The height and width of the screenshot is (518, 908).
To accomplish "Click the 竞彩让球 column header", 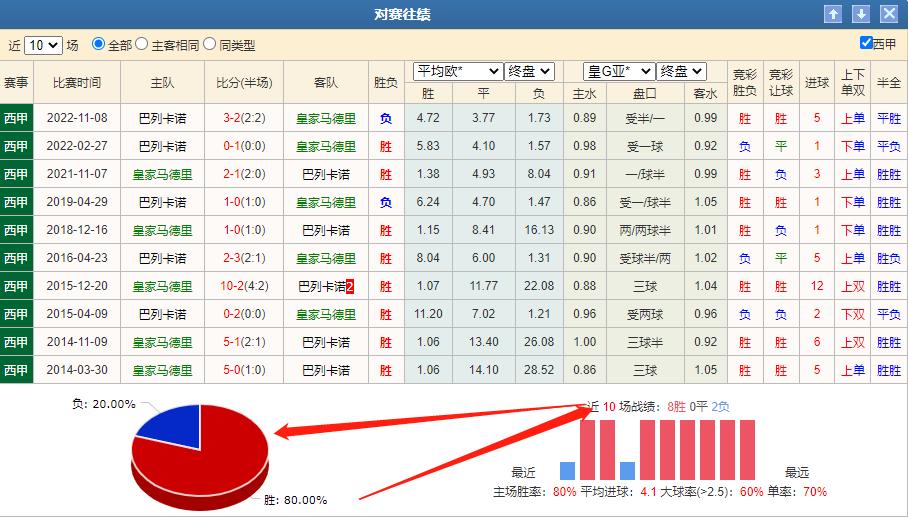I will click(x=781, y=82).
